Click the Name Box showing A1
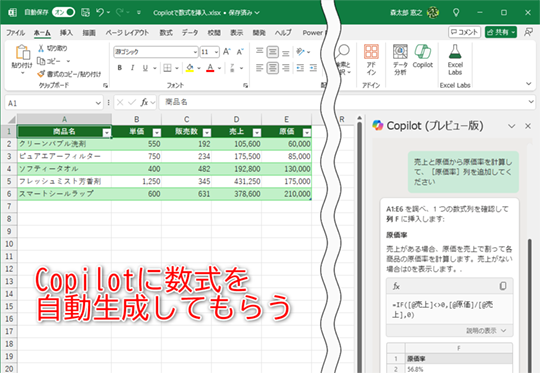 [x=54, y=103]
